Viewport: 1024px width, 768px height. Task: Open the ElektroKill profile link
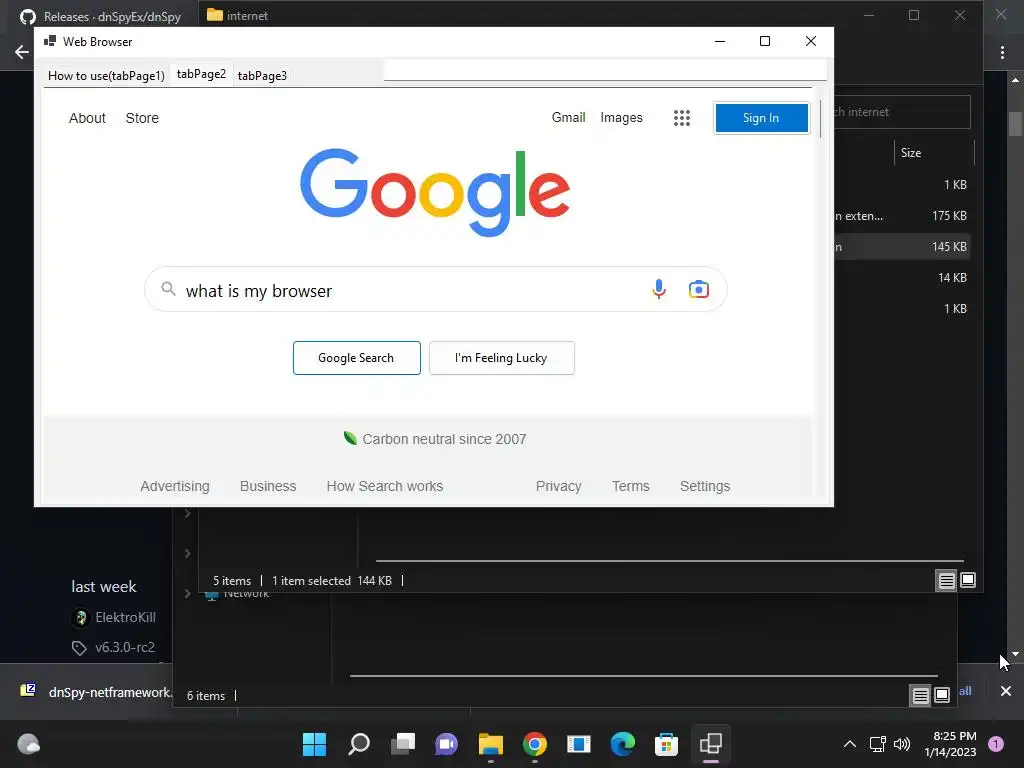[125, 617]
